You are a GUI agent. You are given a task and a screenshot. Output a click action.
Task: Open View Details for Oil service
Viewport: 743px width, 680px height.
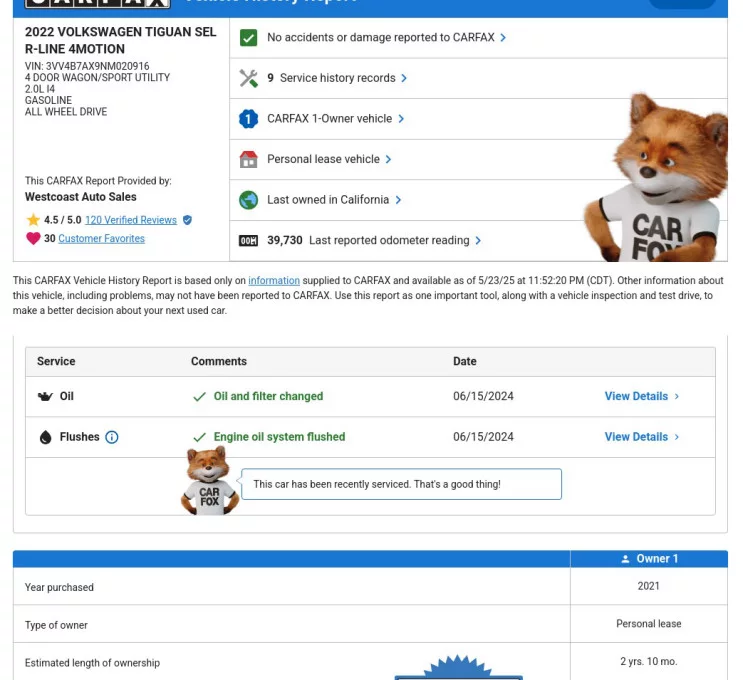tap(641, 397)
